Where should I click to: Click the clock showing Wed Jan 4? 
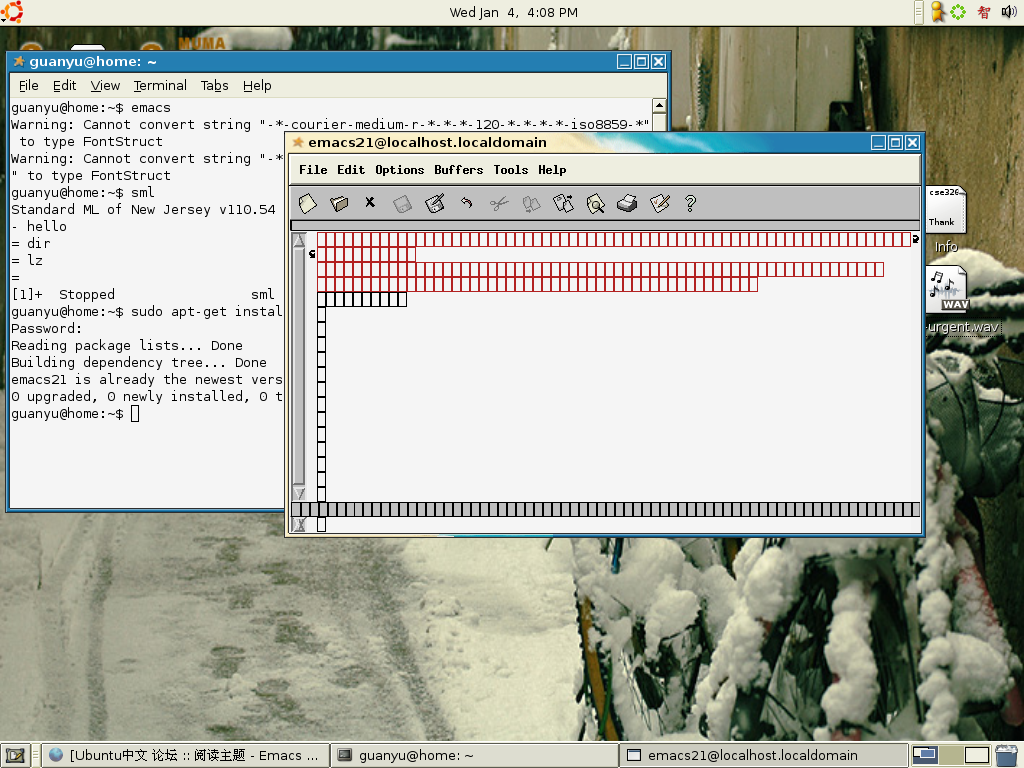(x=513, y=12)
